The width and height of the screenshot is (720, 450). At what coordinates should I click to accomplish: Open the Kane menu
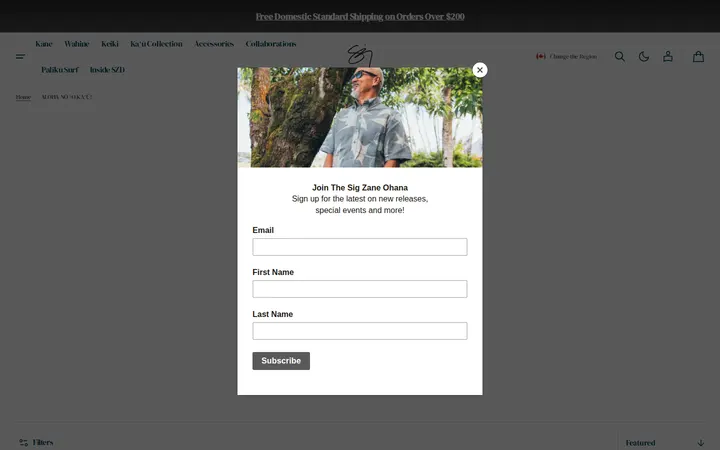click(x=44, y=44)
